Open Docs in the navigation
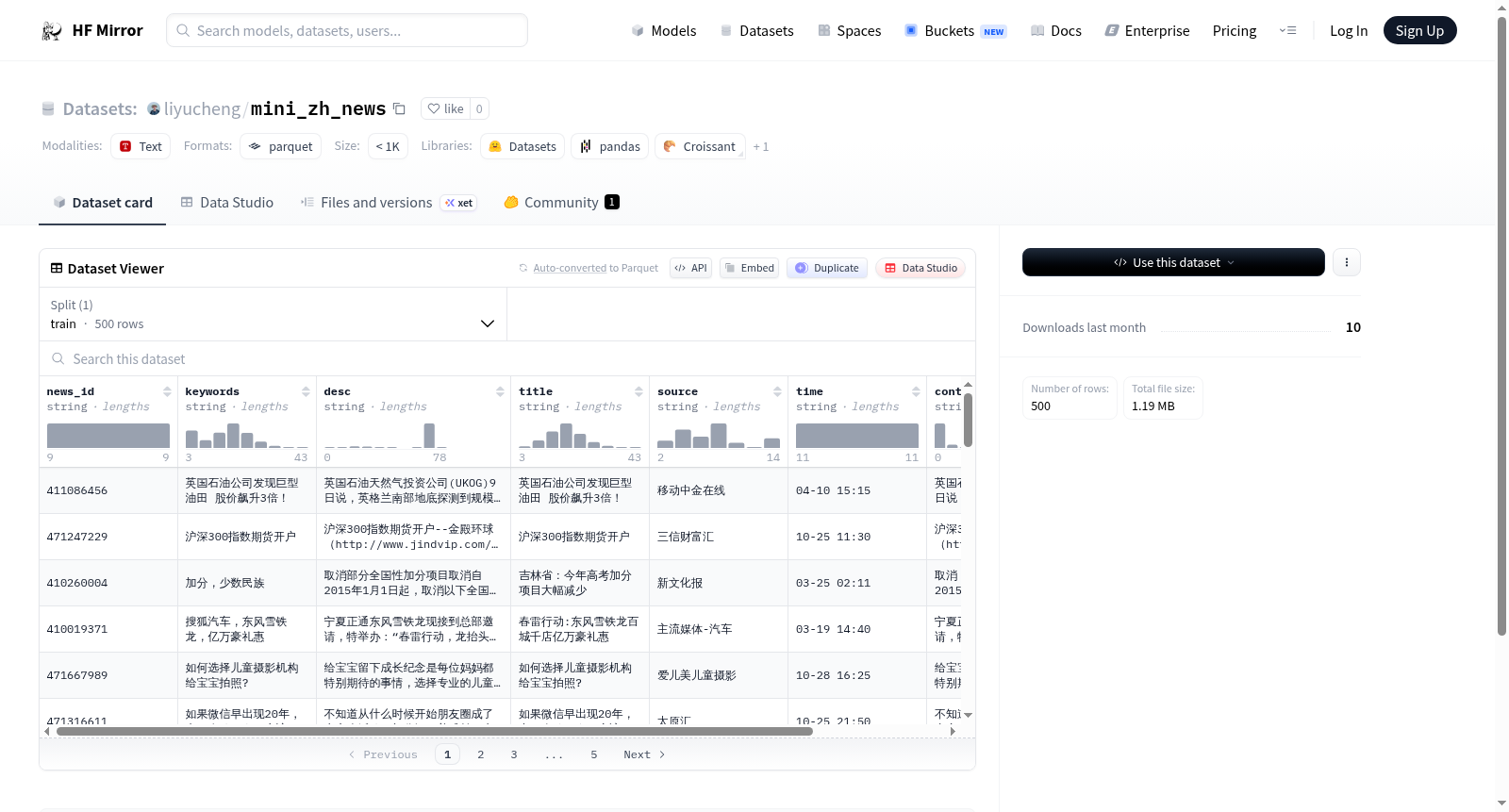Image resolution: width=1509 pixels, height=812 pixels. tap(1056, 31)
